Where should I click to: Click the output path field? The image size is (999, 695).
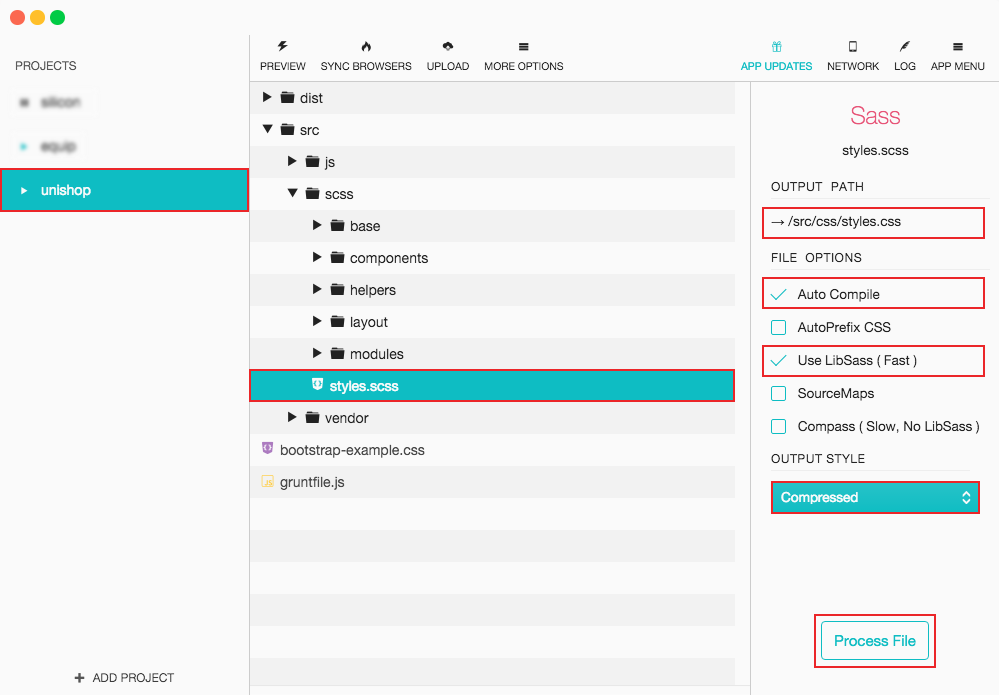[874, 222]
